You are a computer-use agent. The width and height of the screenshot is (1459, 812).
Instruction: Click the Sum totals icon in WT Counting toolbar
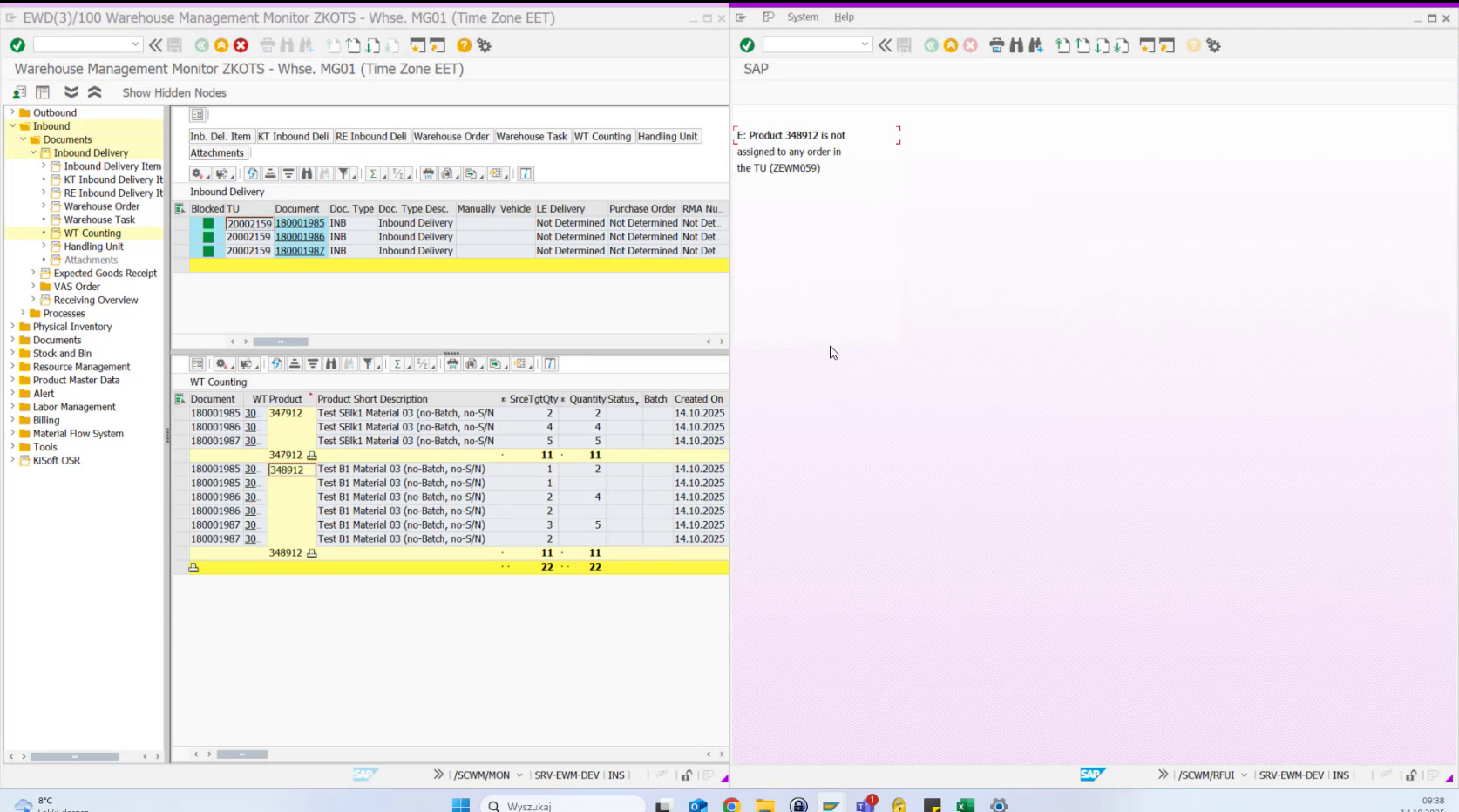coord(397,364)
